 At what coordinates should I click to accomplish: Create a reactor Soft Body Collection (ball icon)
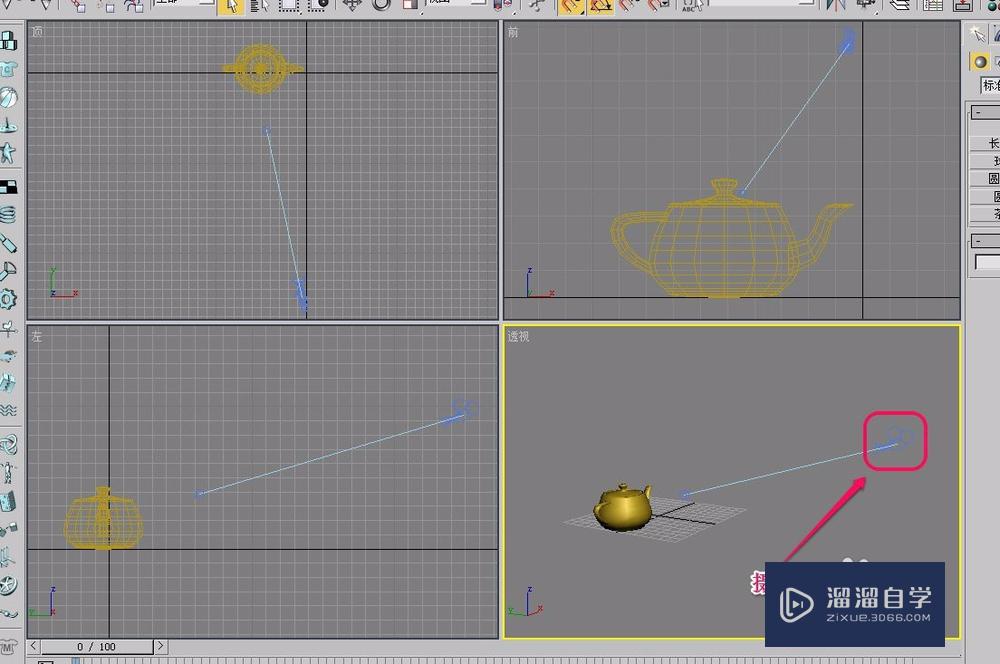[8, 98]
